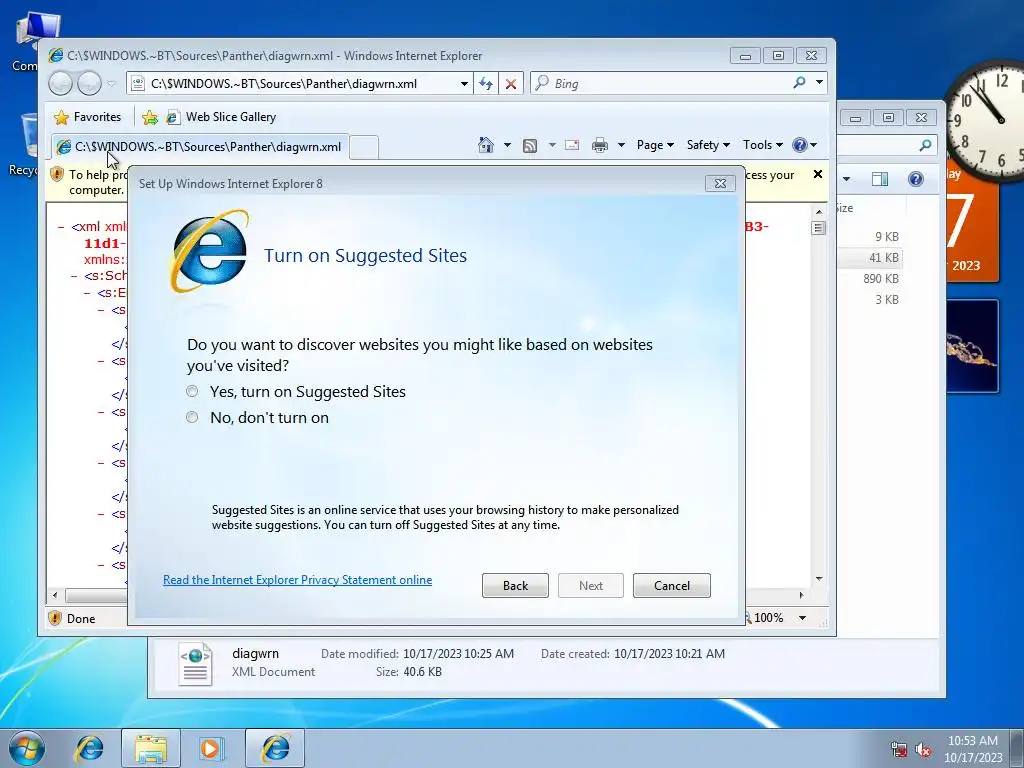This screenshot has height=768, width=1024.
Task: Open the view options dropdown in Explorer window
Action: click(x=846, y=179)
